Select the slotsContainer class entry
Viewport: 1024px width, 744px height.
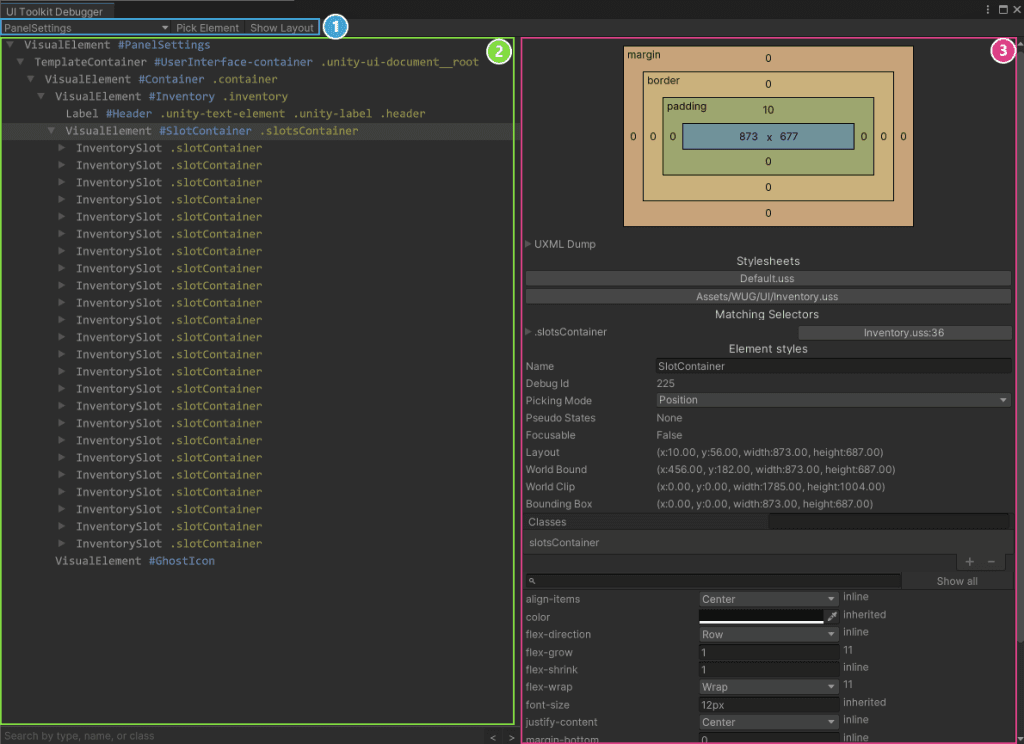pos(768,543)
